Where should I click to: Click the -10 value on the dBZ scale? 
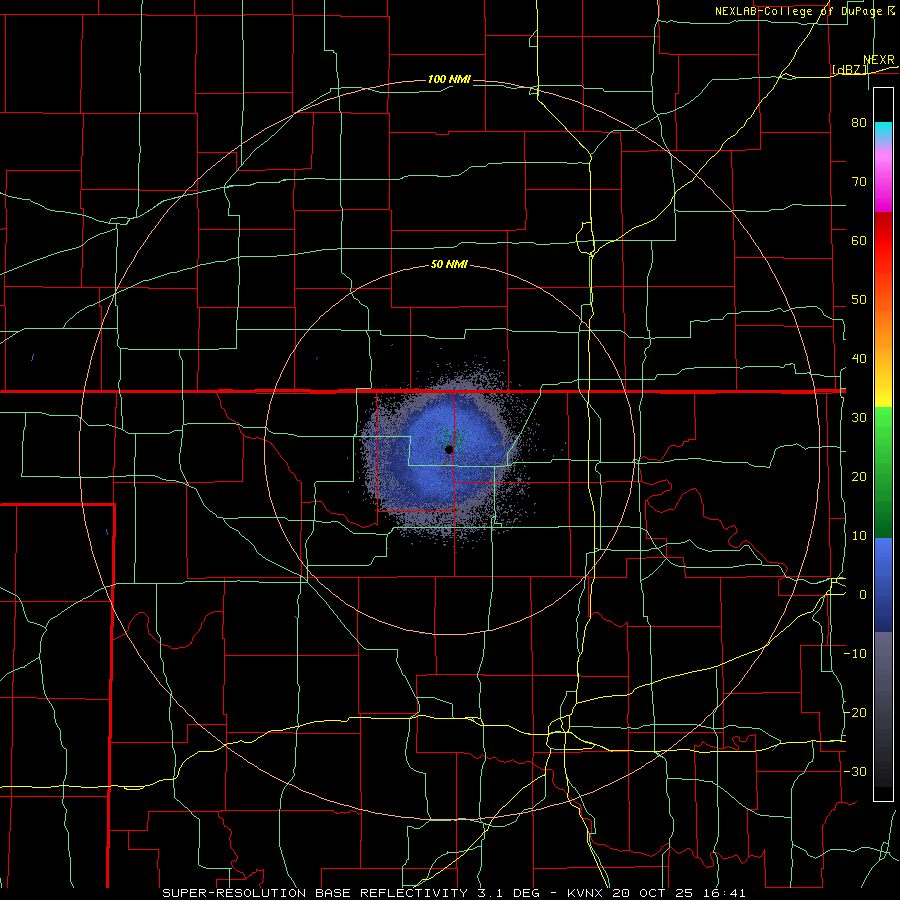tap(855, 654)
